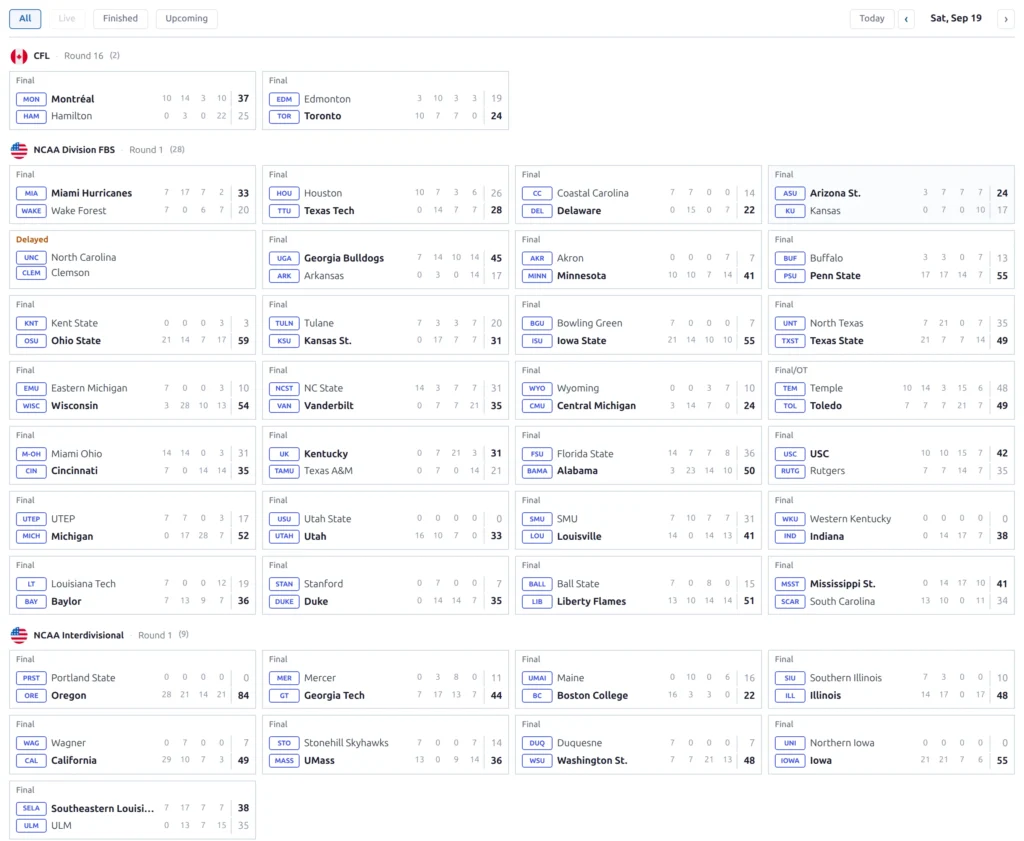The image size is (1024, 841).
Task: Click the Delayed status label
Action: click(x=32, y=240)
